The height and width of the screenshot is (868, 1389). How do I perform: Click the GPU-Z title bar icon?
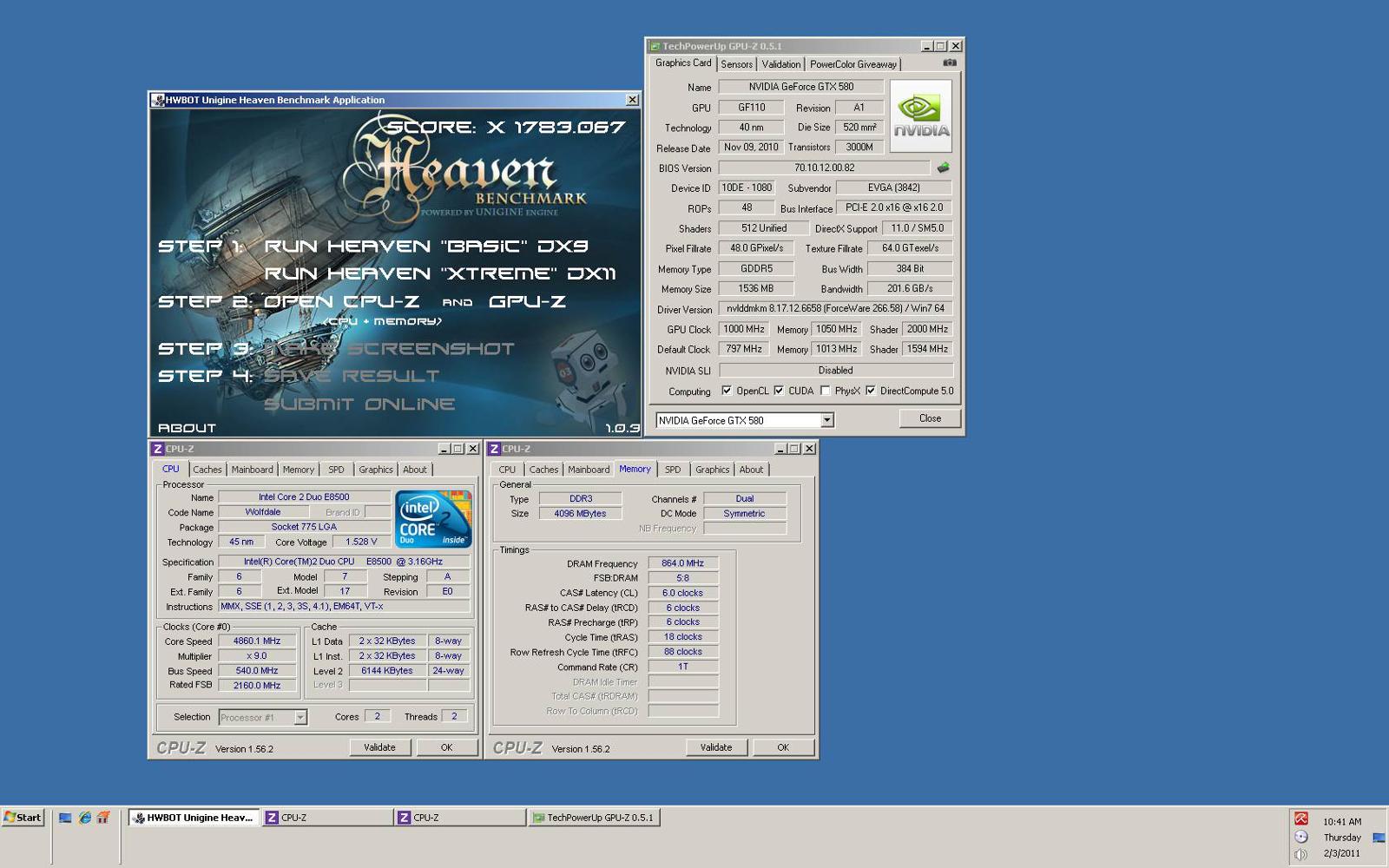point(655,46)
